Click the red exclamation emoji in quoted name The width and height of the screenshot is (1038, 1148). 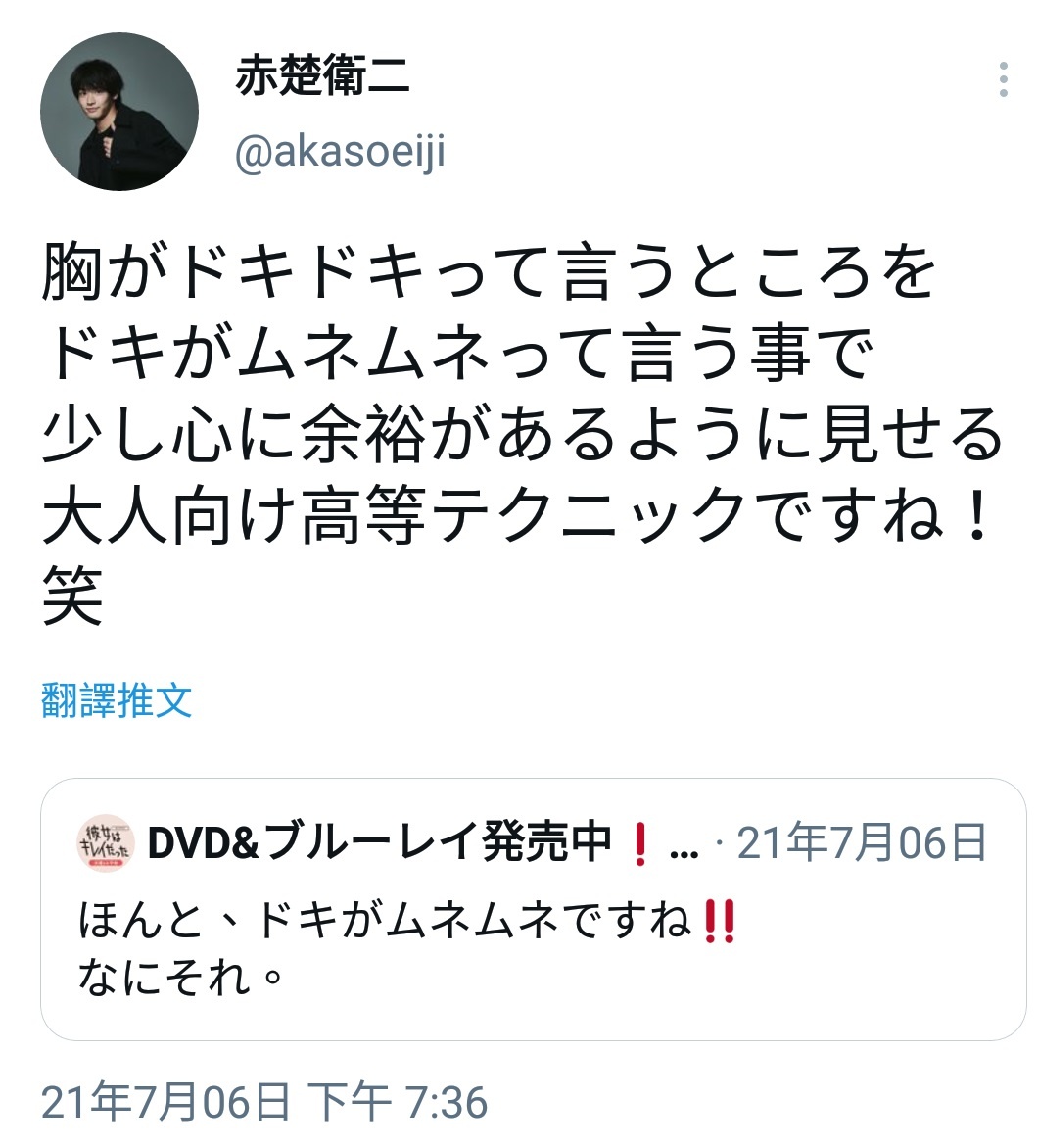click(639, 843)
